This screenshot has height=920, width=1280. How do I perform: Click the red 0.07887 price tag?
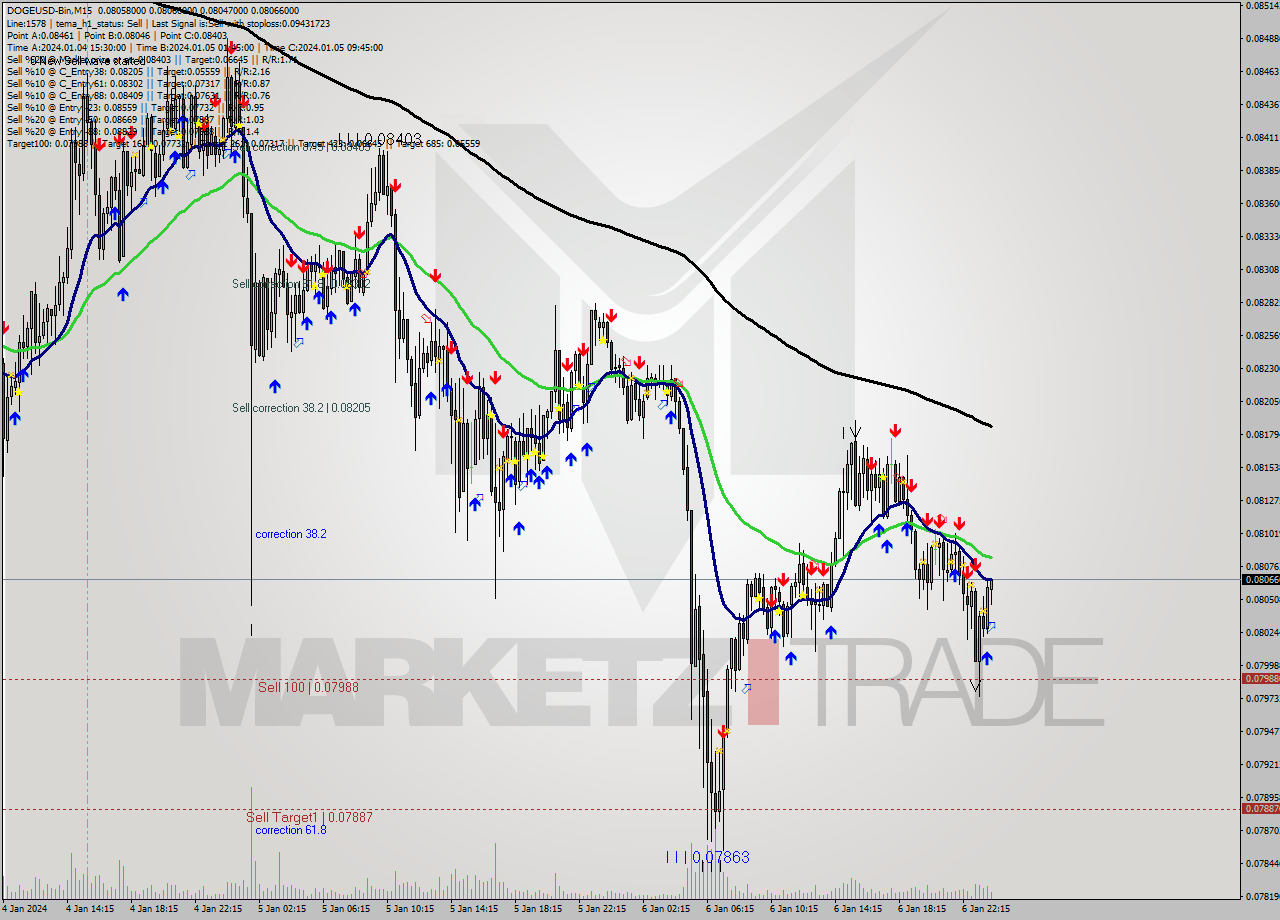[1259, 808]
